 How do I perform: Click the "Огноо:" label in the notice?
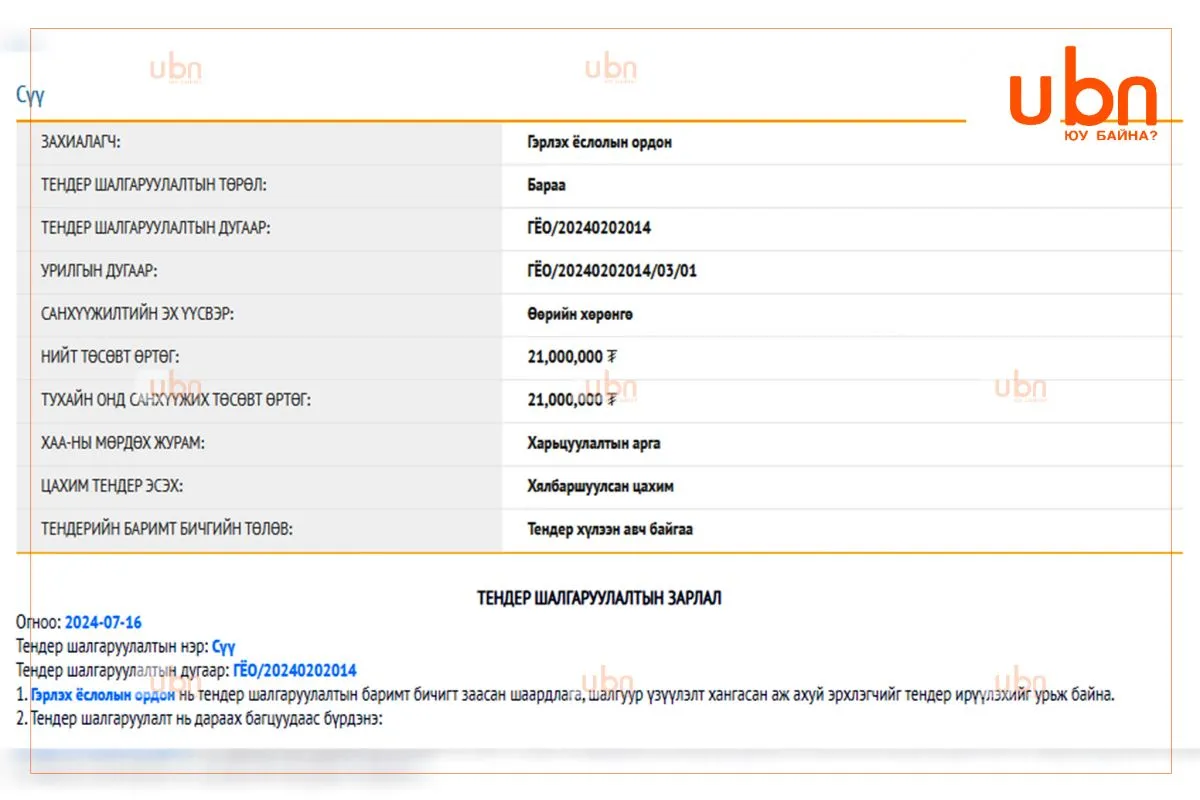(x=39, y=622)
